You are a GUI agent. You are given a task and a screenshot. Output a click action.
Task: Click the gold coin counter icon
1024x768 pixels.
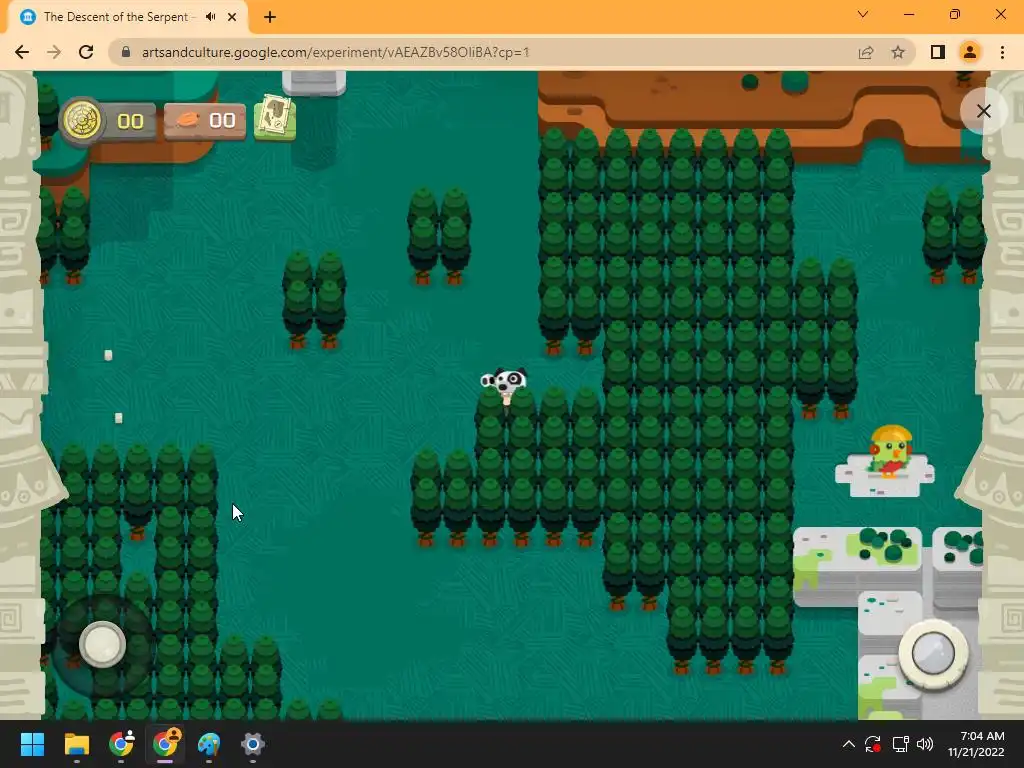[x=82, y=121]
